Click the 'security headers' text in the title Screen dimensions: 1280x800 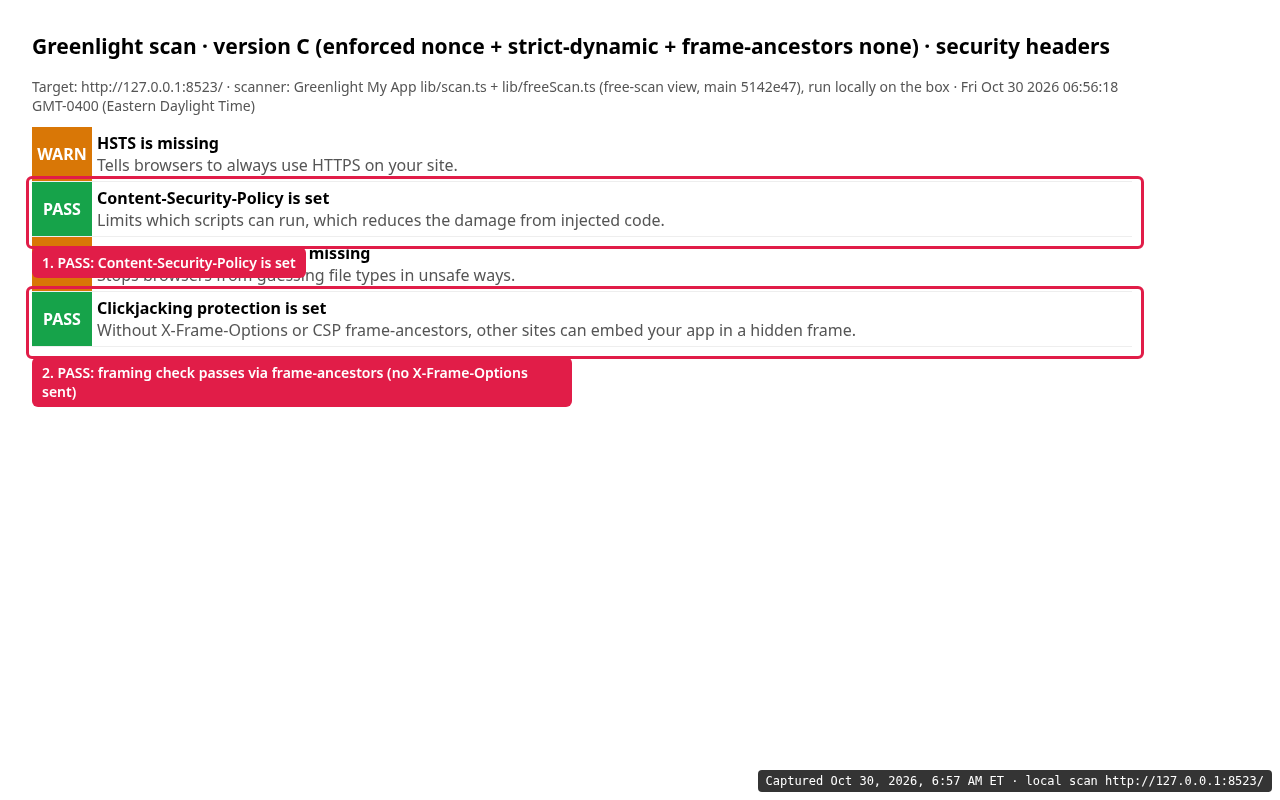point(1023,46)
